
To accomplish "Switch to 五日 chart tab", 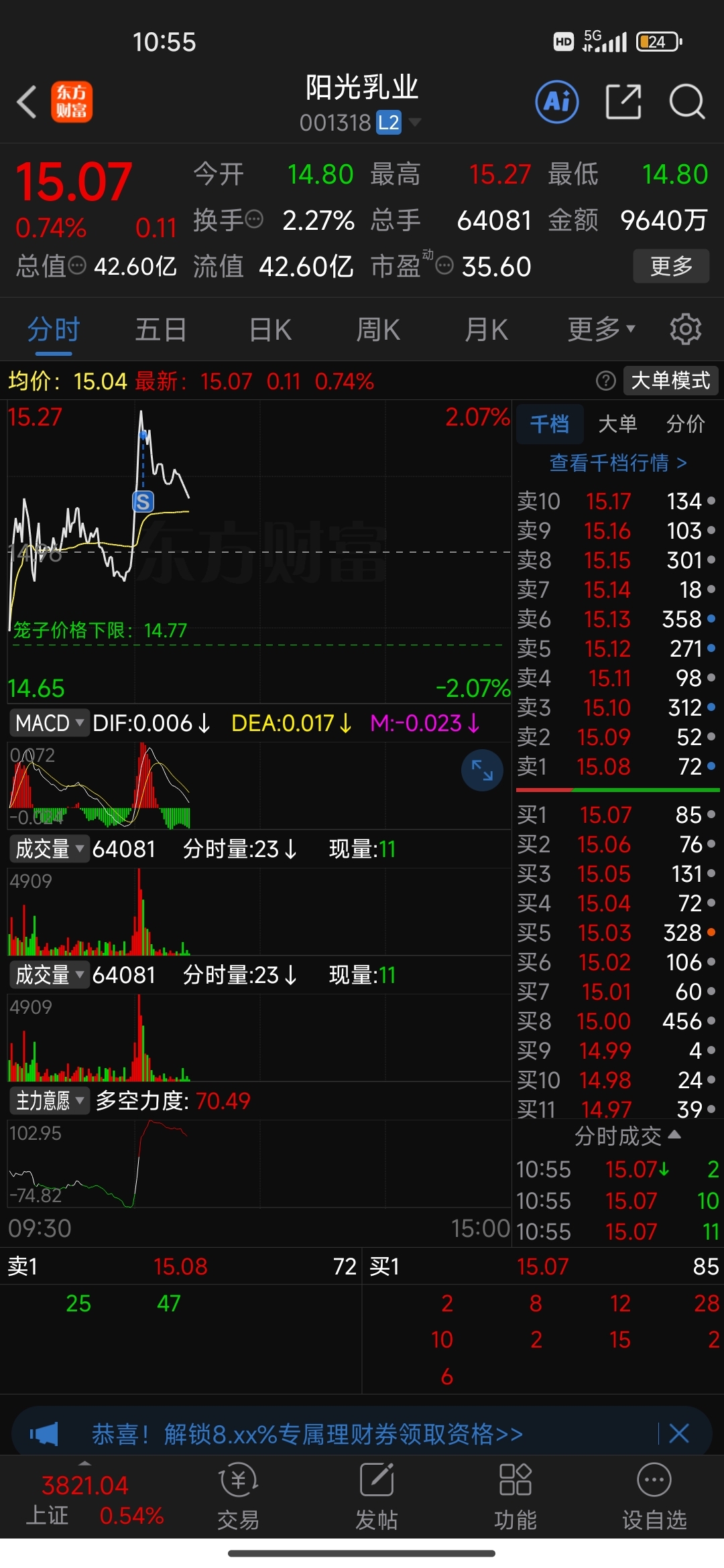I will [x=161, y=330].
